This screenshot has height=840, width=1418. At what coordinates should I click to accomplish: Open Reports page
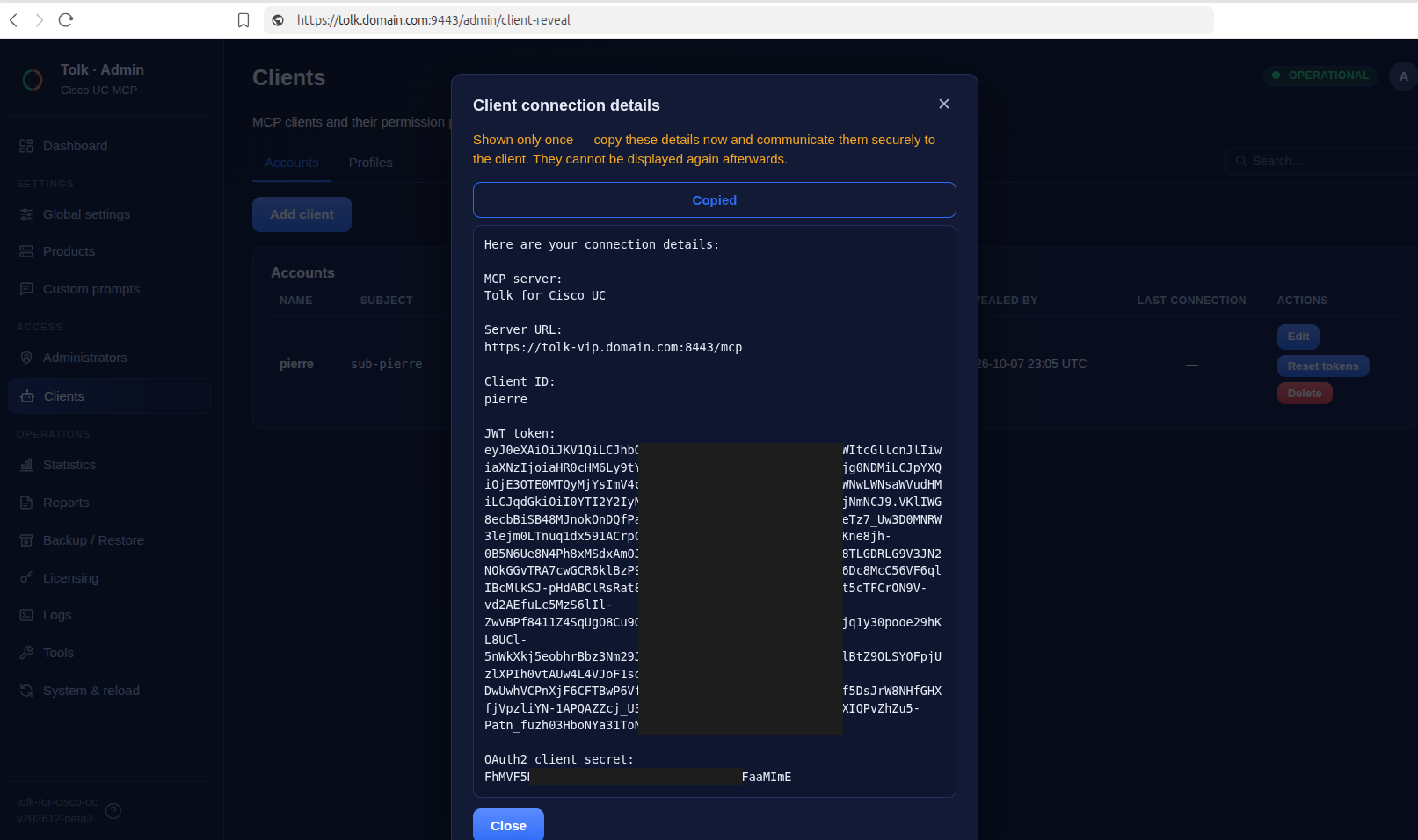click(x=109, y=503)
